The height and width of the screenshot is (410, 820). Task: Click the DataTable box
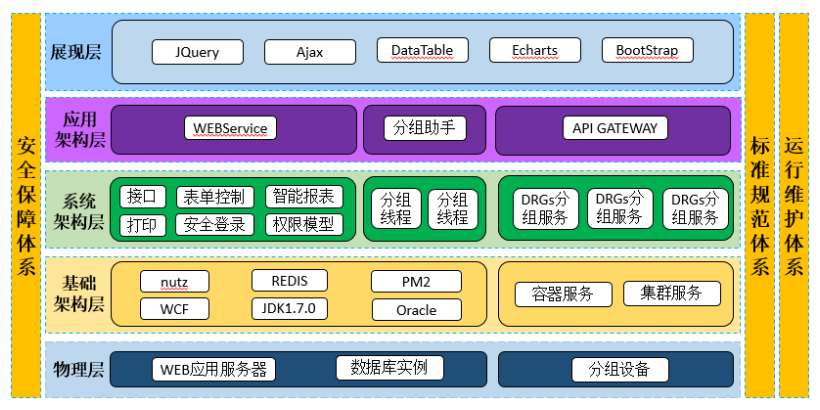coord(422,50)
